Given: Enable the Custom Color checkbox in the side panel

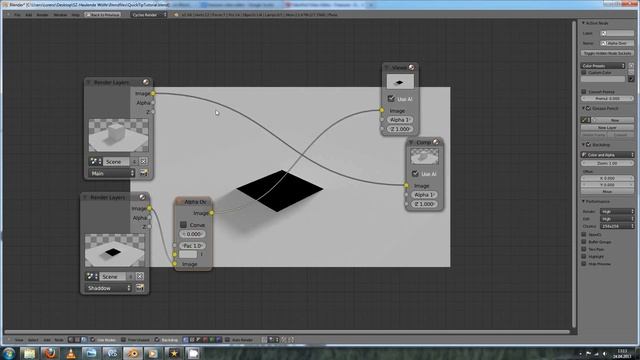Looking at the screenshot, I should coord(584,73).
